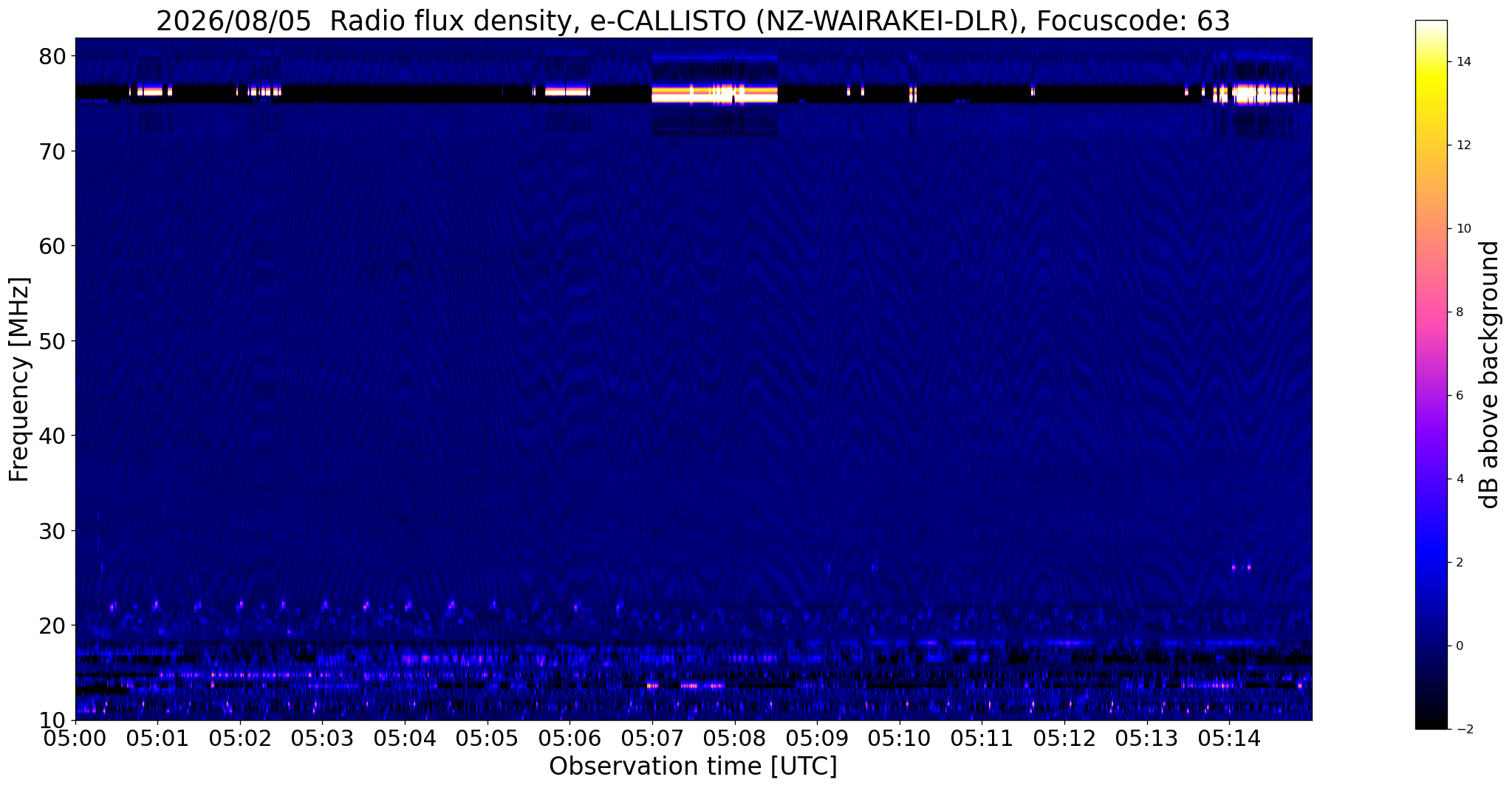1512x788 pixels.
Task: Click the 05:11 time tick label
Action: [982, 739]
